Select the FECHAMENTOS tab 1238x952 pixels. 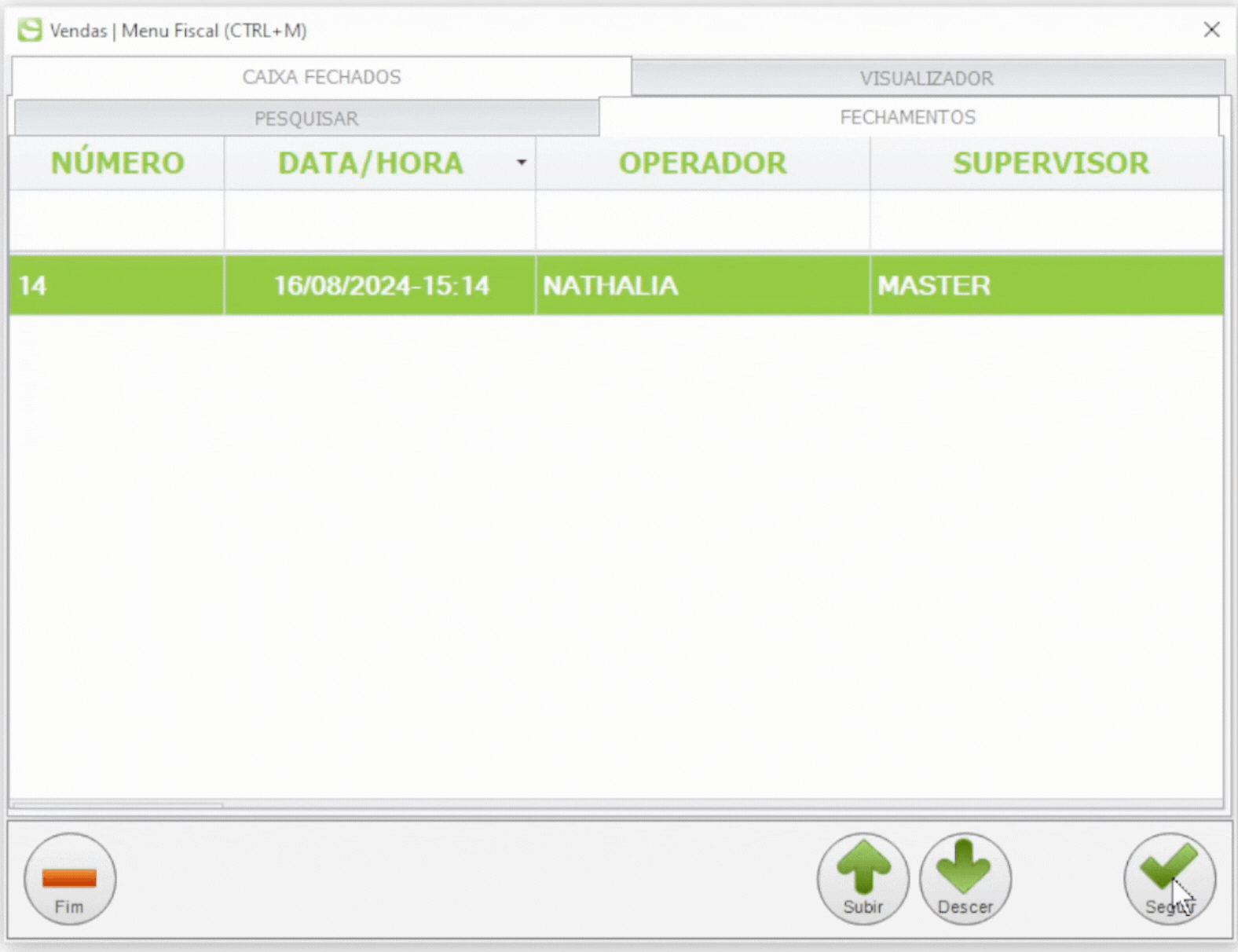tap(908, 117)
